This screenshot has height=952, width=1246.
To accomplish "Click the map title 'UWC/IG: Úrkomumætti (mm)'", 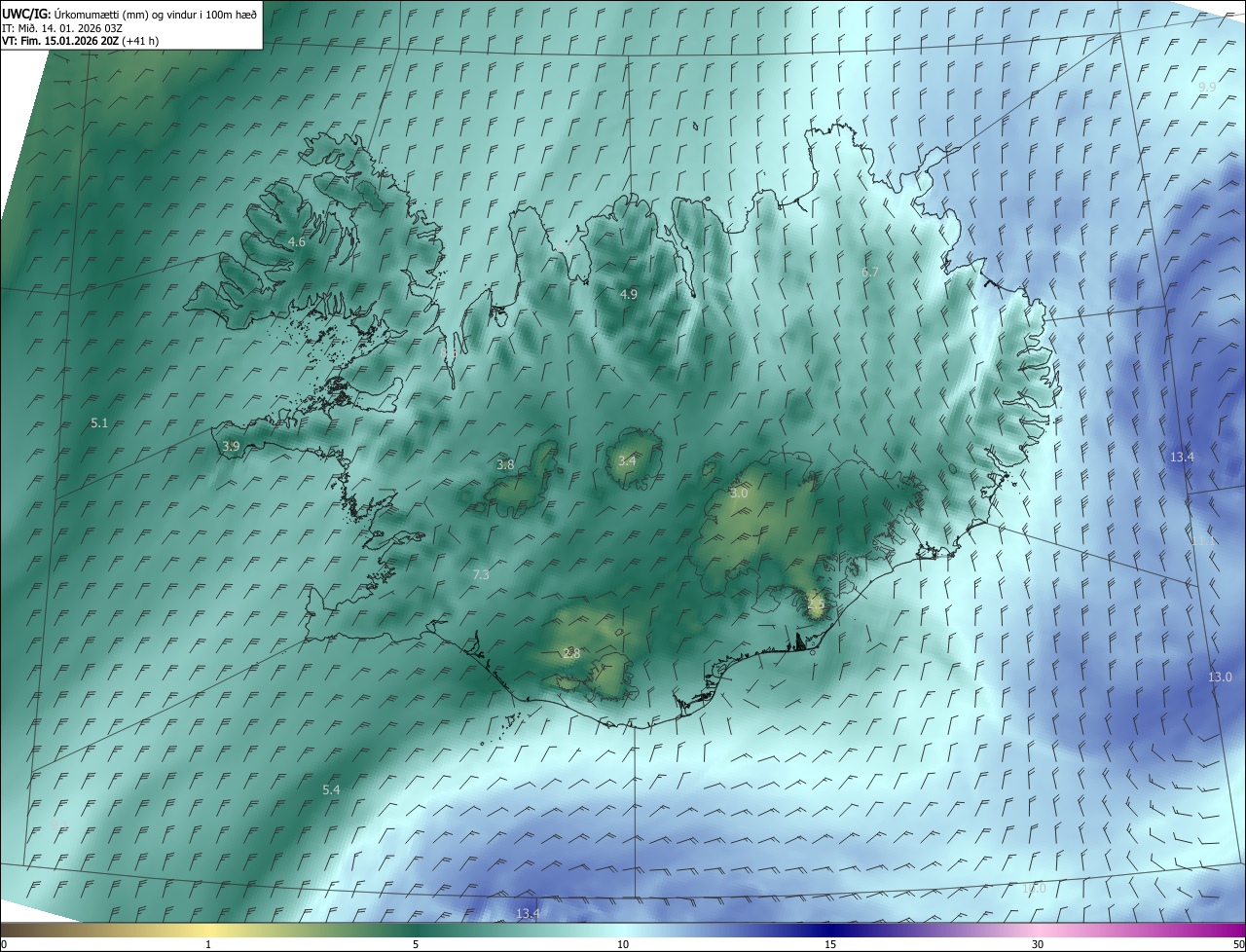I will (x=77, y=14).
